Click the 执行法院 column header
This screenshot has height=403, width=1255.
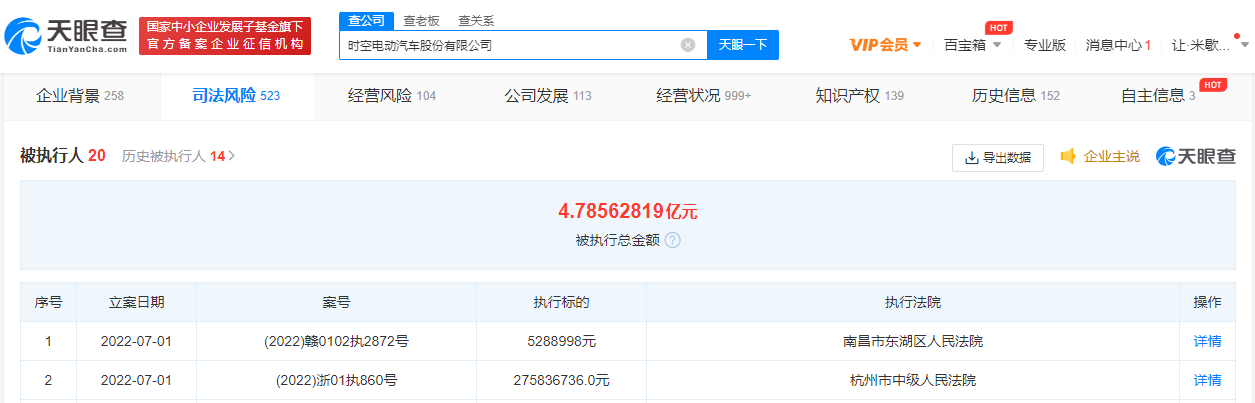[x=913, y=302]
